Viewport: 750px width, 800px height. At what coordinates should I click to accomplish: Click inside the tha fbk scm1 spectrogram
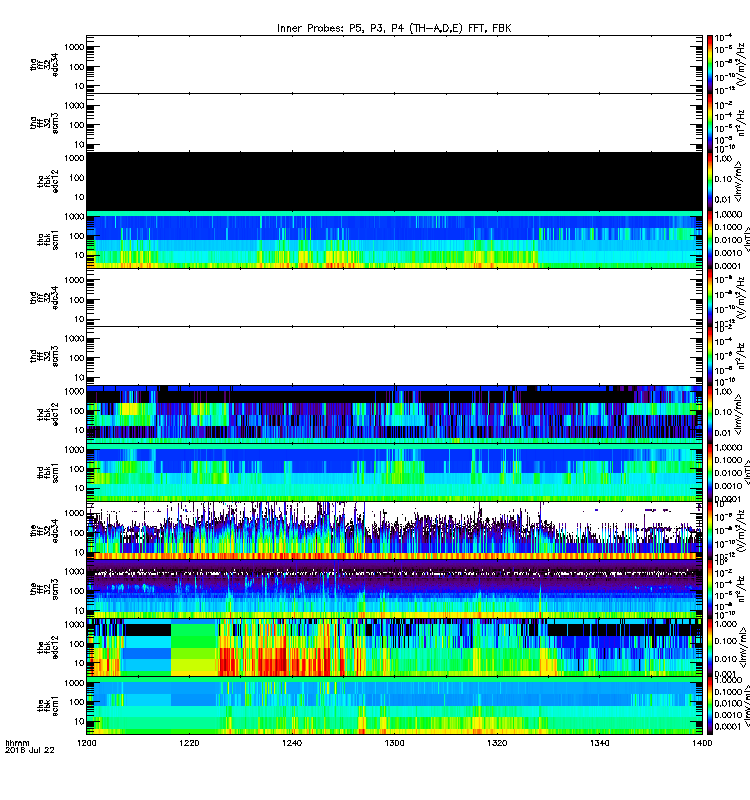(x=394, y=240)
